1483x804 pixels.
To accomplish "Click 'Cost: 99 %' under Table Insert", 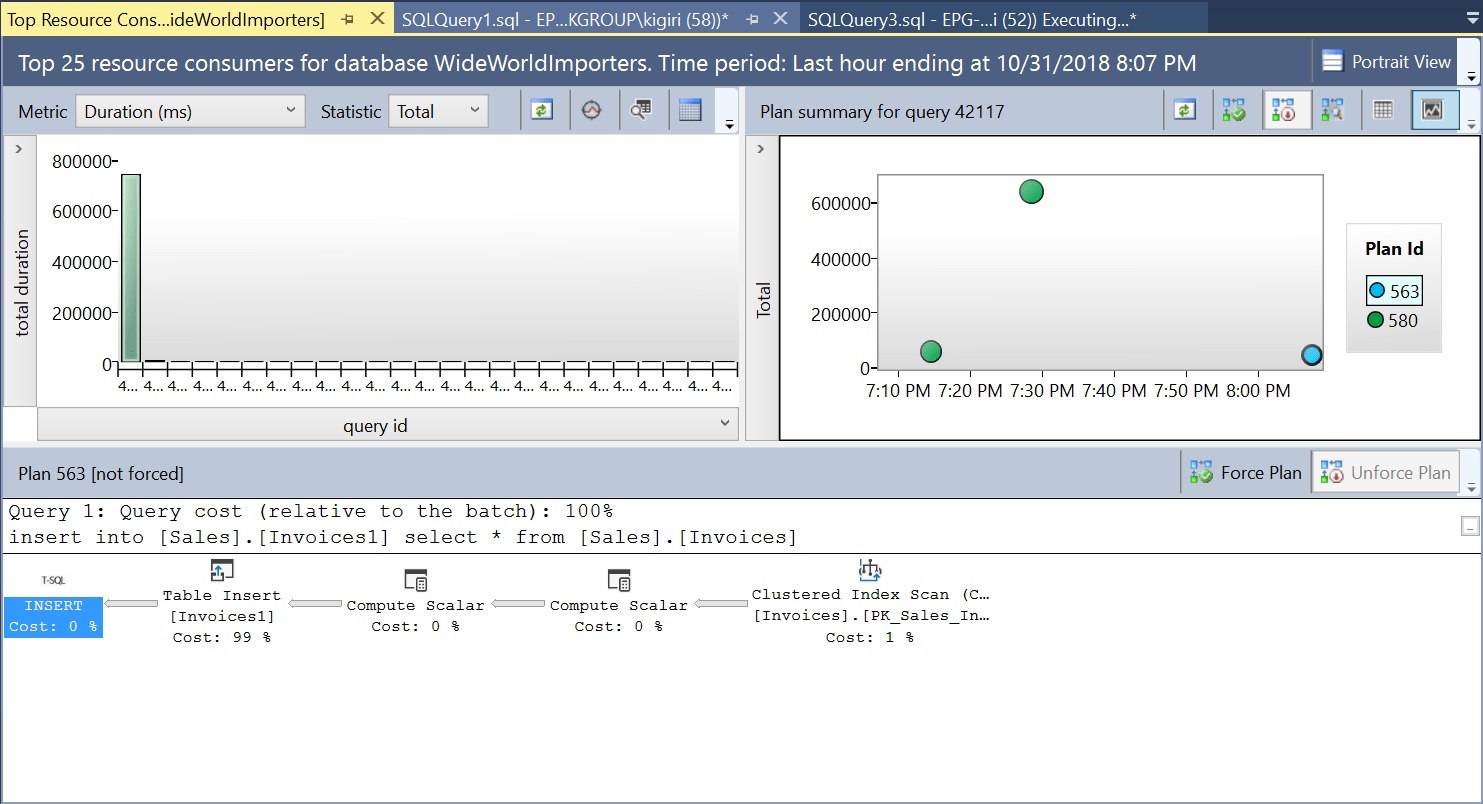I will (222, 637).
